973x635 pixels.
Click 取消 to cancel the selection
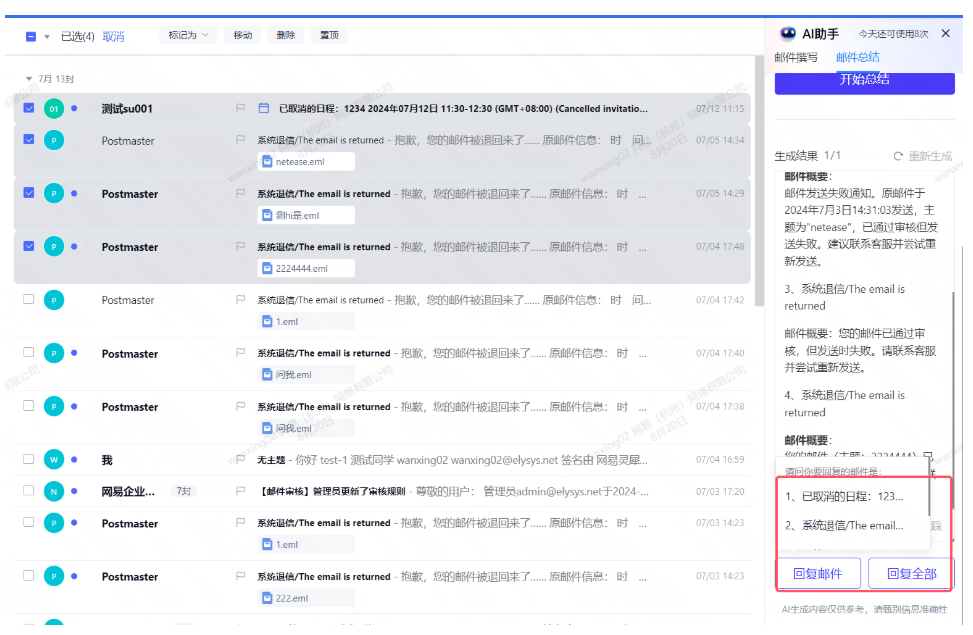click(114, 37)
